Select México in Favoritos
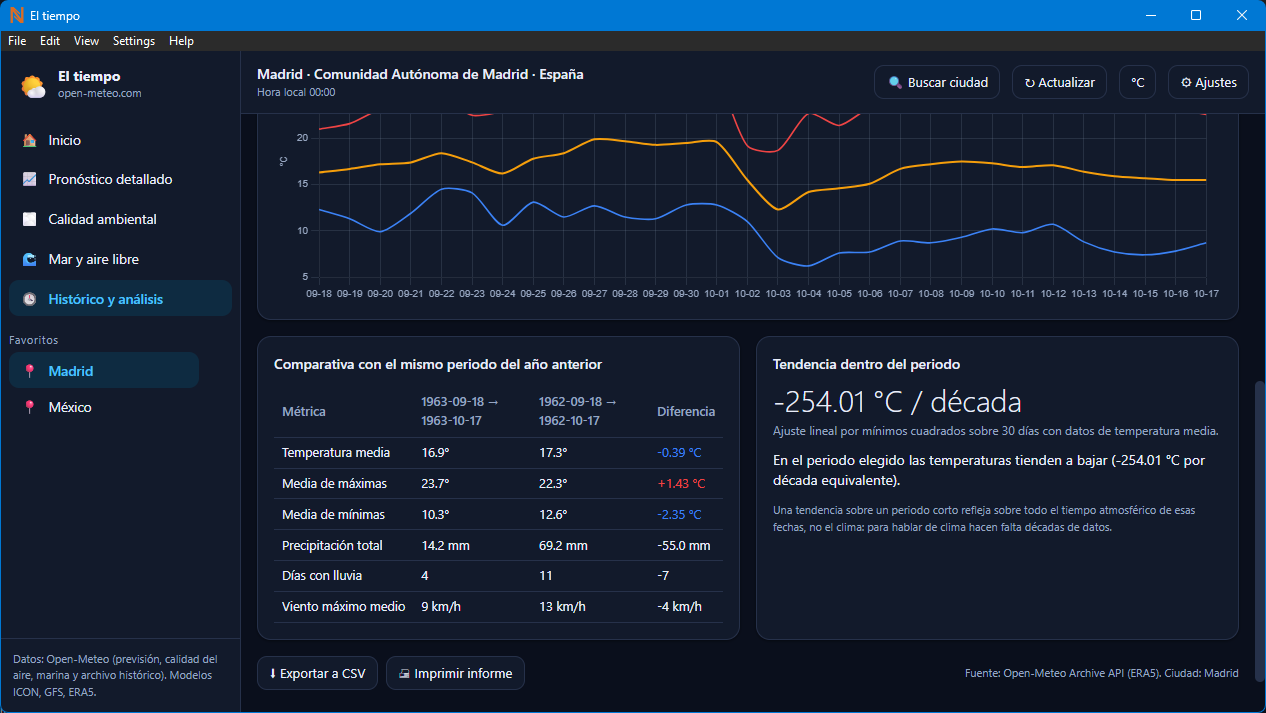 tap(104, 407)
